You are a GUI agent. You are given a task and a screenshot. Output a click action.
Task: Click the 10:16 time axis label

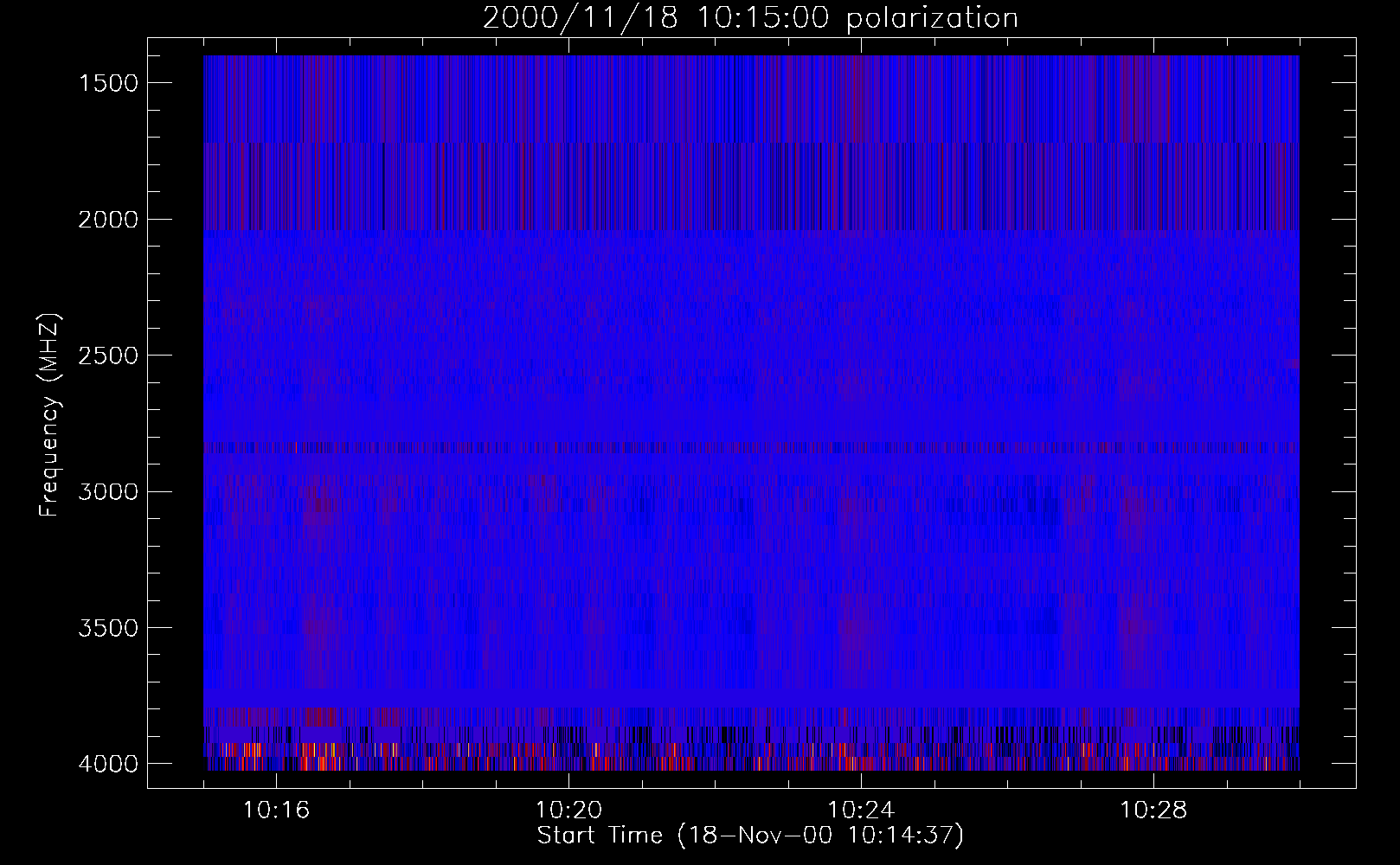tap(276, 811)
